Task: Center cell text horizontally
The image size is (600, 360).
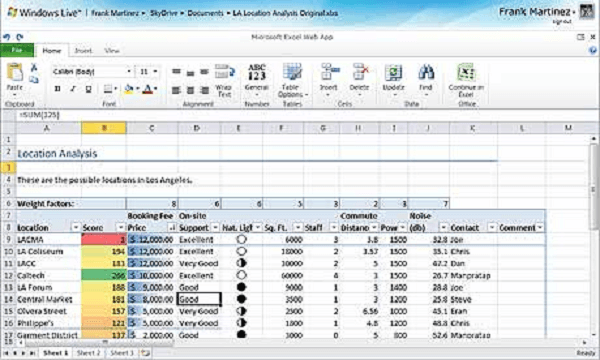Action: [190, 90]
